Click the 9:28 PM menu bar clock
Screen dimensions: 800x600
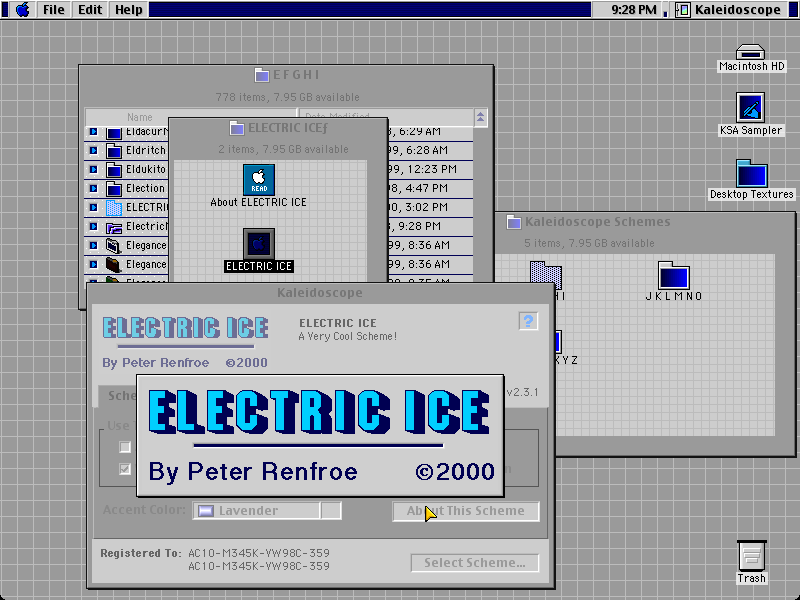(634, 9)
